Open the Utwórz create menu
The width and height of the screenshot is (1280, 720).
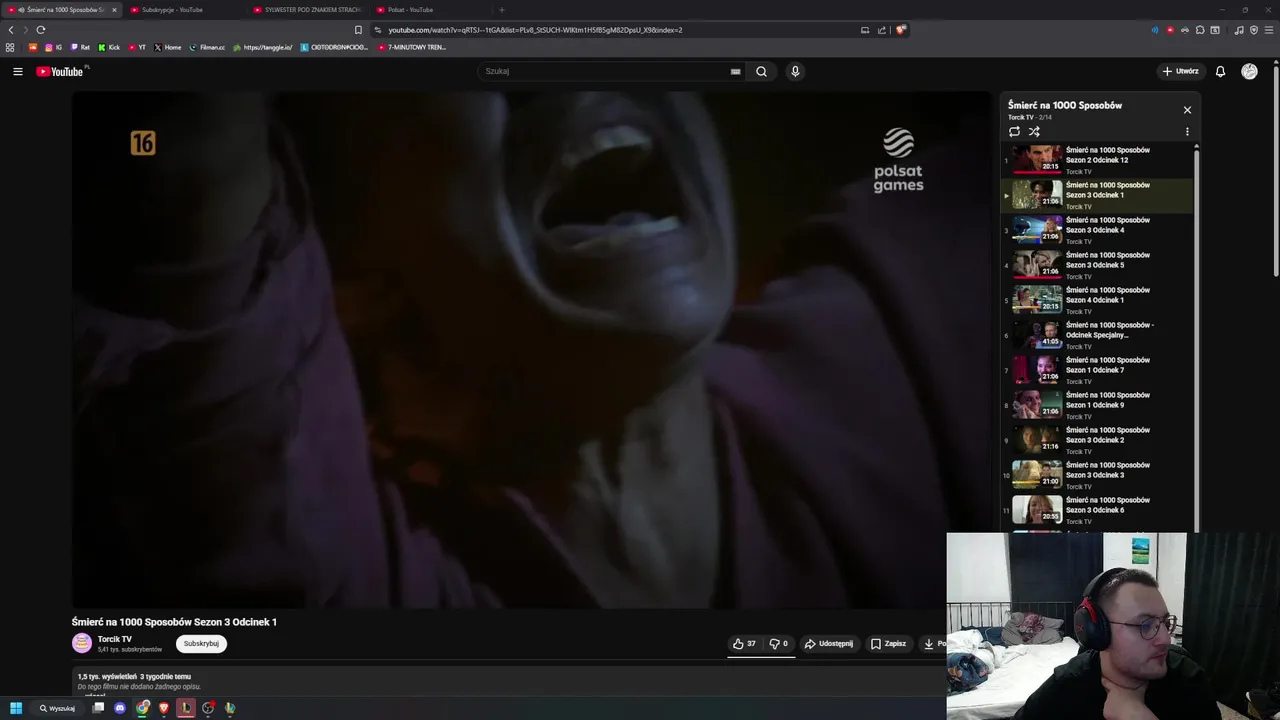pos(1181,71)
